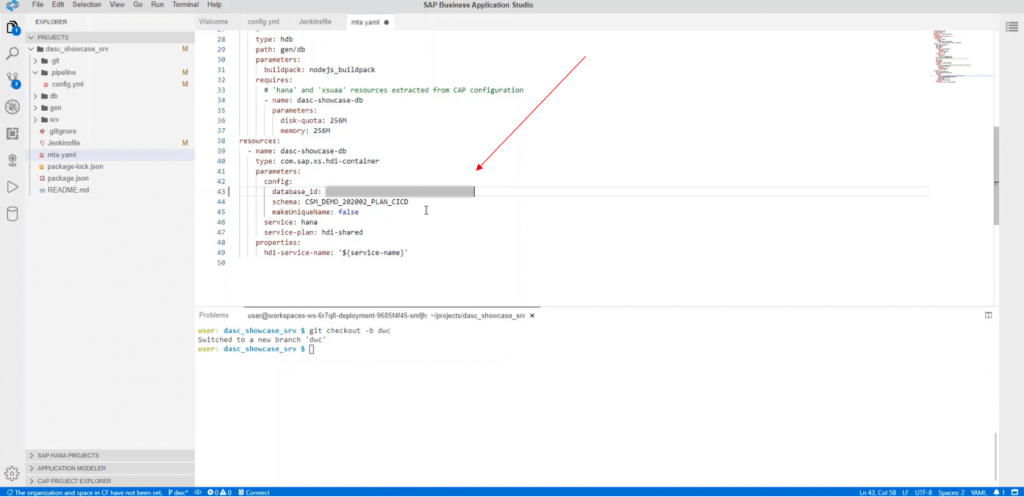Open the View menu
1024x497 pixels.
tap(117, 5)
